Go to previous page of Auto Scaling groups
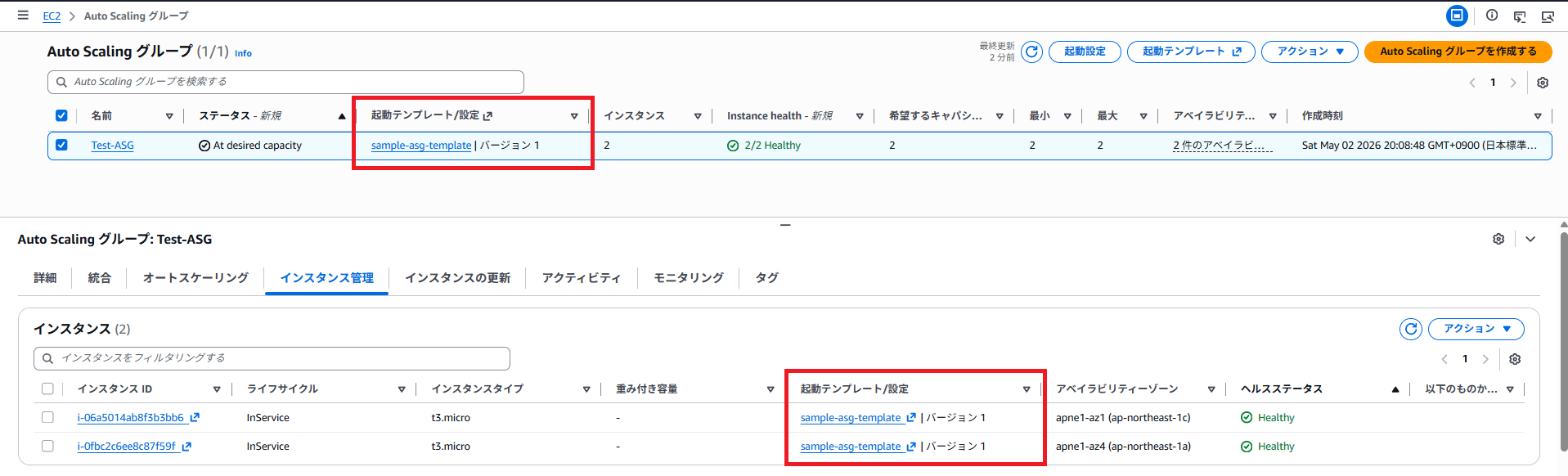 [x=1472, y=83]
